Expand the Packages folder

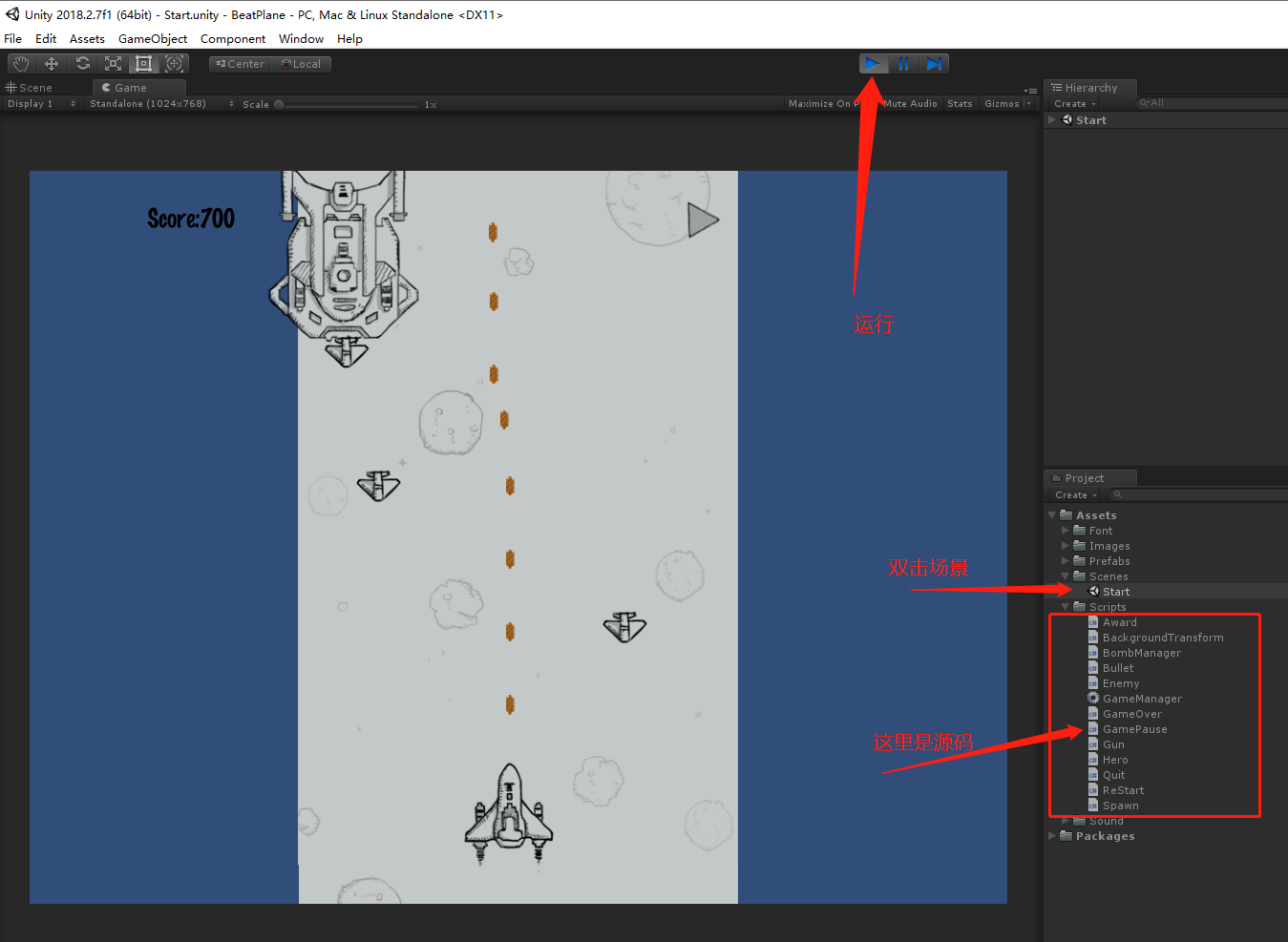[1052, 836]
